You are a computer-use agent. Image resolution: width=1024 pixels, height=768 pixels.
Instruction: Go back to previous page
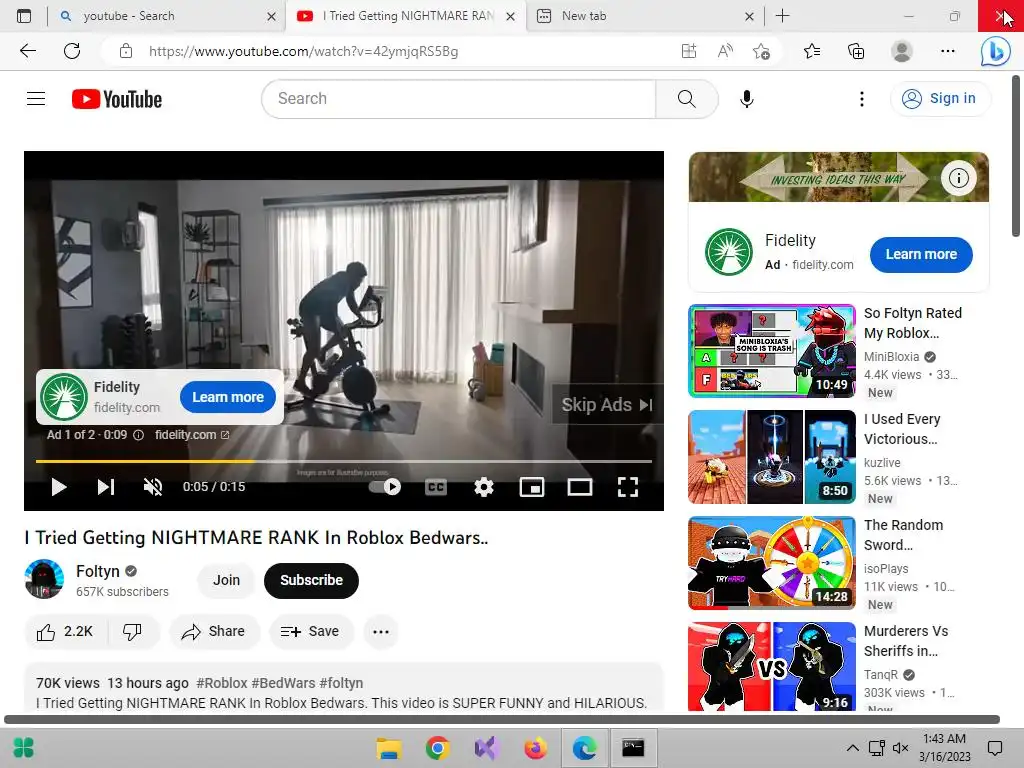[x=27, y=51]
